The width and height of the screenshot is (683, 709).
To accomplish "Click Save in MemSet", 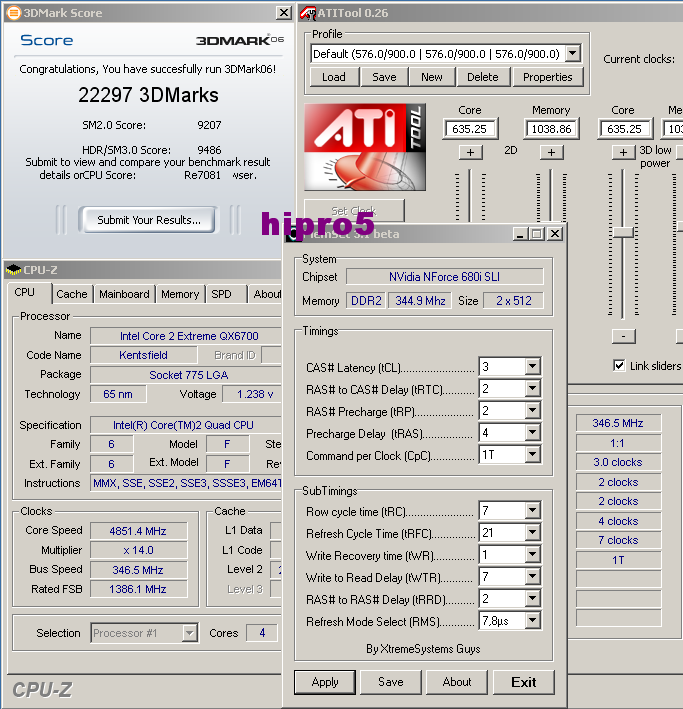I will tap(391, 682).
